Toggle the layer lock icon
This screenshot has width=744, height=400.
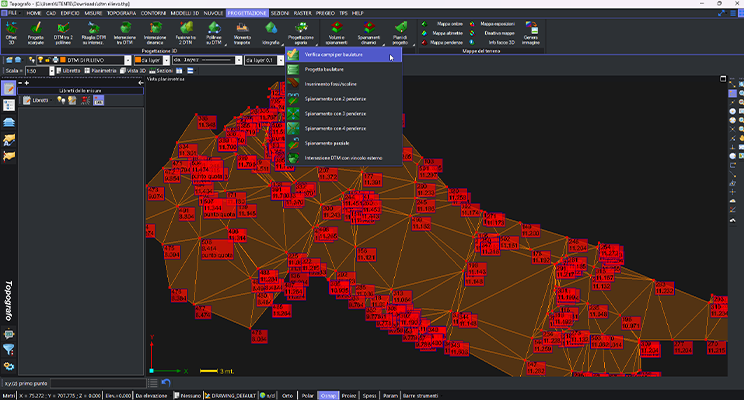pyautogui.click(x=47, y=60)
